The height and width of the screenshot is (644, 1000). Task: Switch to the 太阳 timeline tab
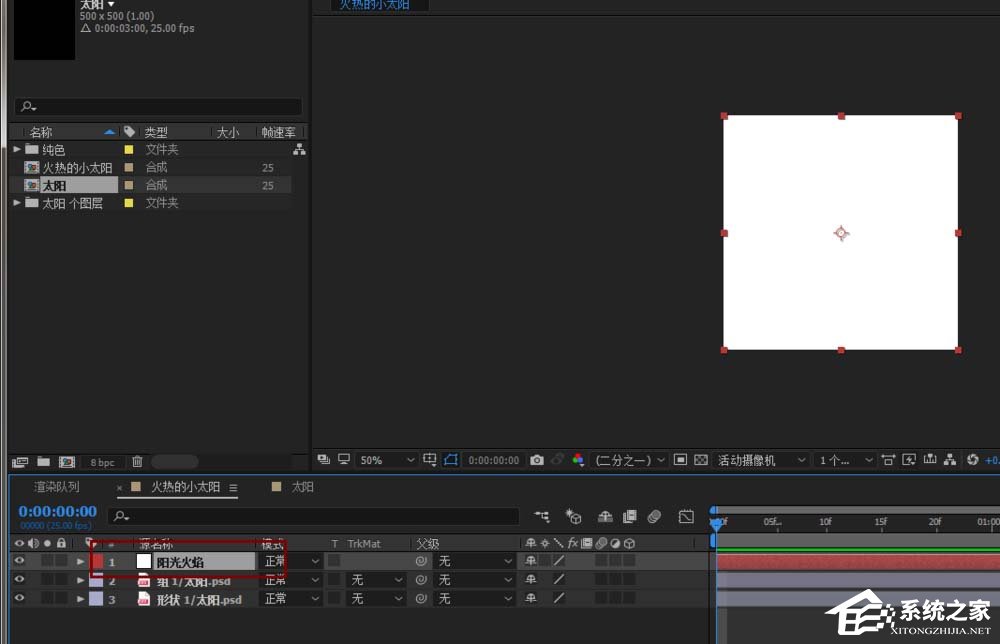[x=302, y=487]
